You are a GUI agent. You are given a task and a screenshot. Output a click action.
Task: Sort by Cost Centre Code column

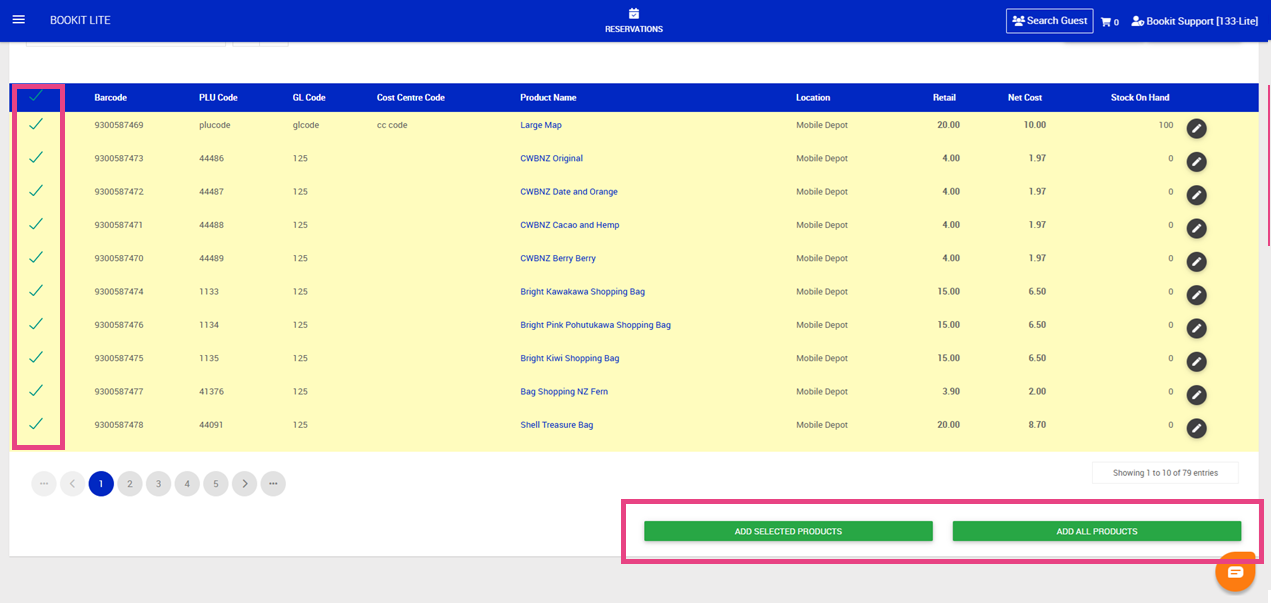[x=411, y=98]
